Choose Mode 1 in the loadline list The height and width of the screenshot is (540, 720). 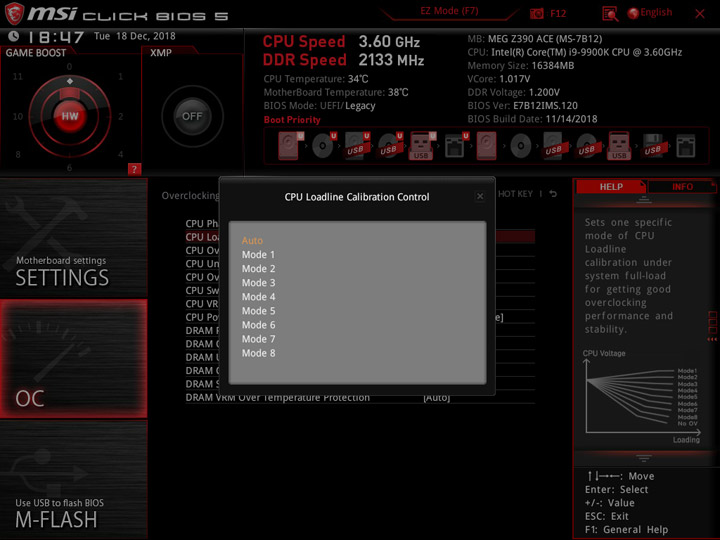tap(258, 255)
